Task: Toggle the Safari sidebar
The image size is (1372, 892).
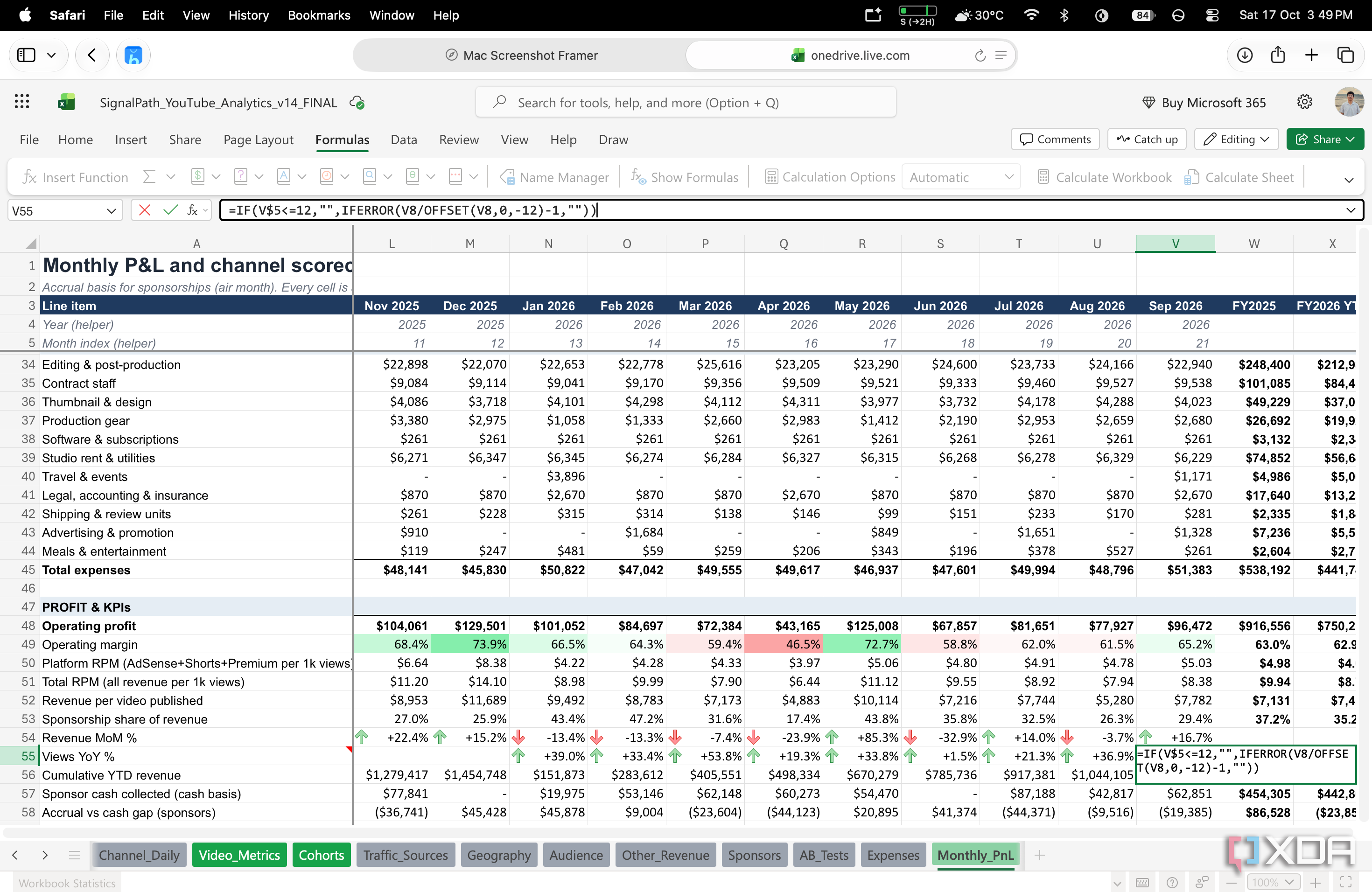Action: click(27, 56)
